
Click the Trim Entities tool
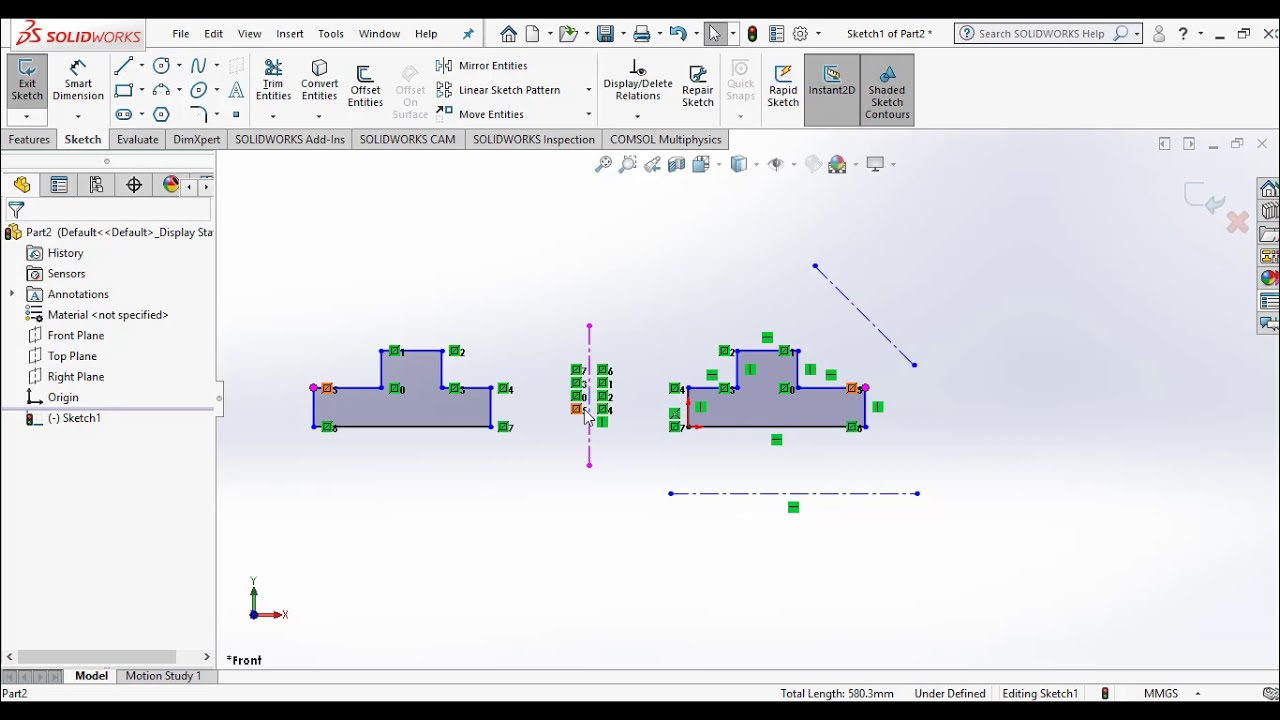[x=273, y=80]
